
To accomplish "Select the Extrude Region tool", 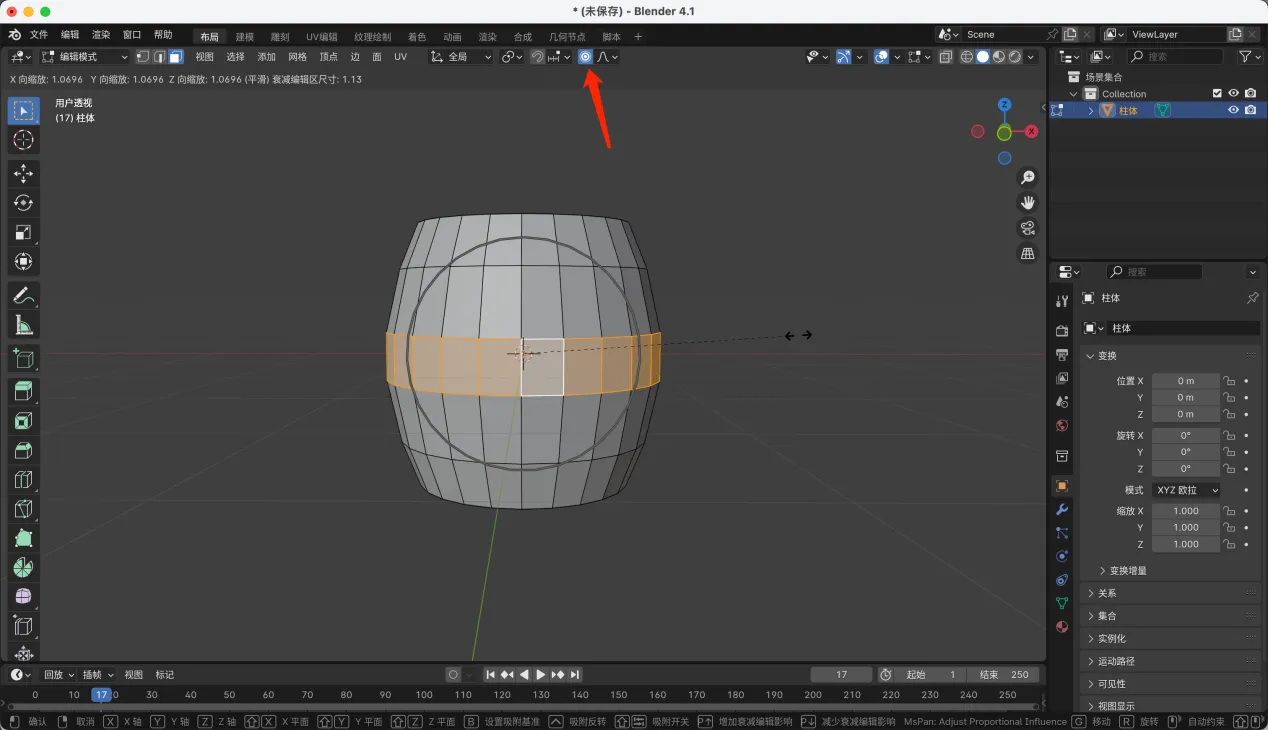I will coord(24,391).
